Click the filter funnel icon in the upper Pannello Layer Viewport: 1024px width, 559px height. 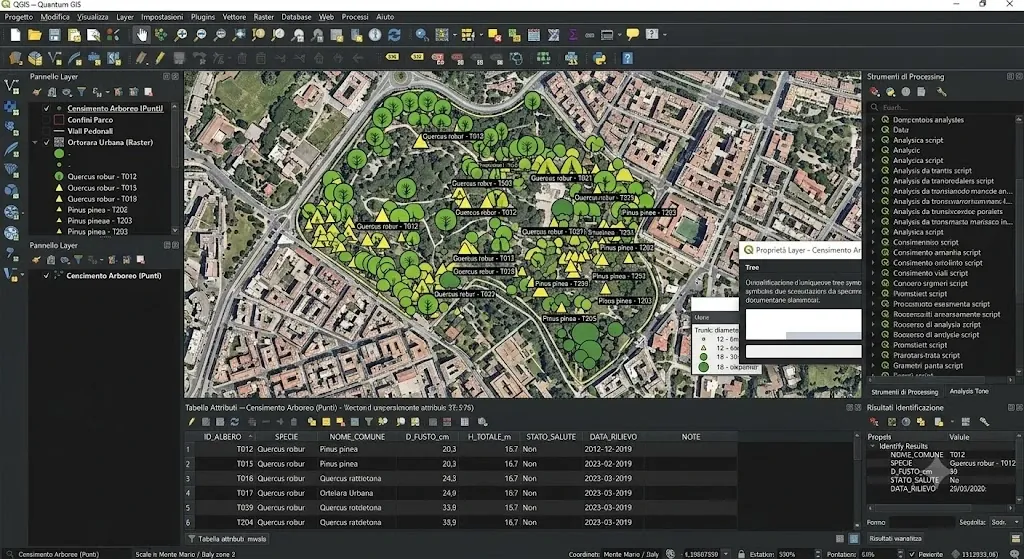(x=82, y=92)
